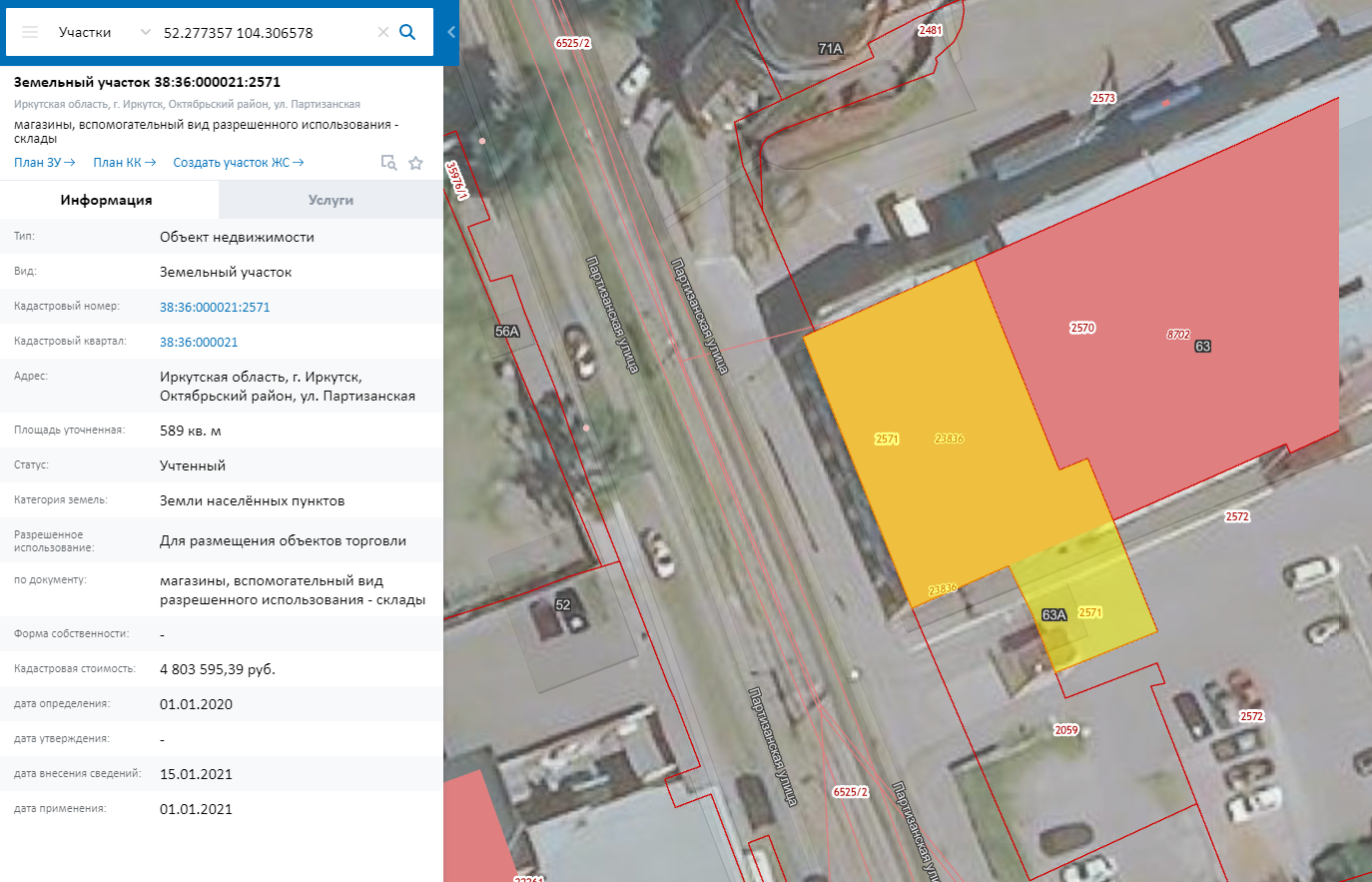The height and width of the screenshot is (882, 1372).
Task: Select the Информация tab
Action: click(x=107, y=200)
